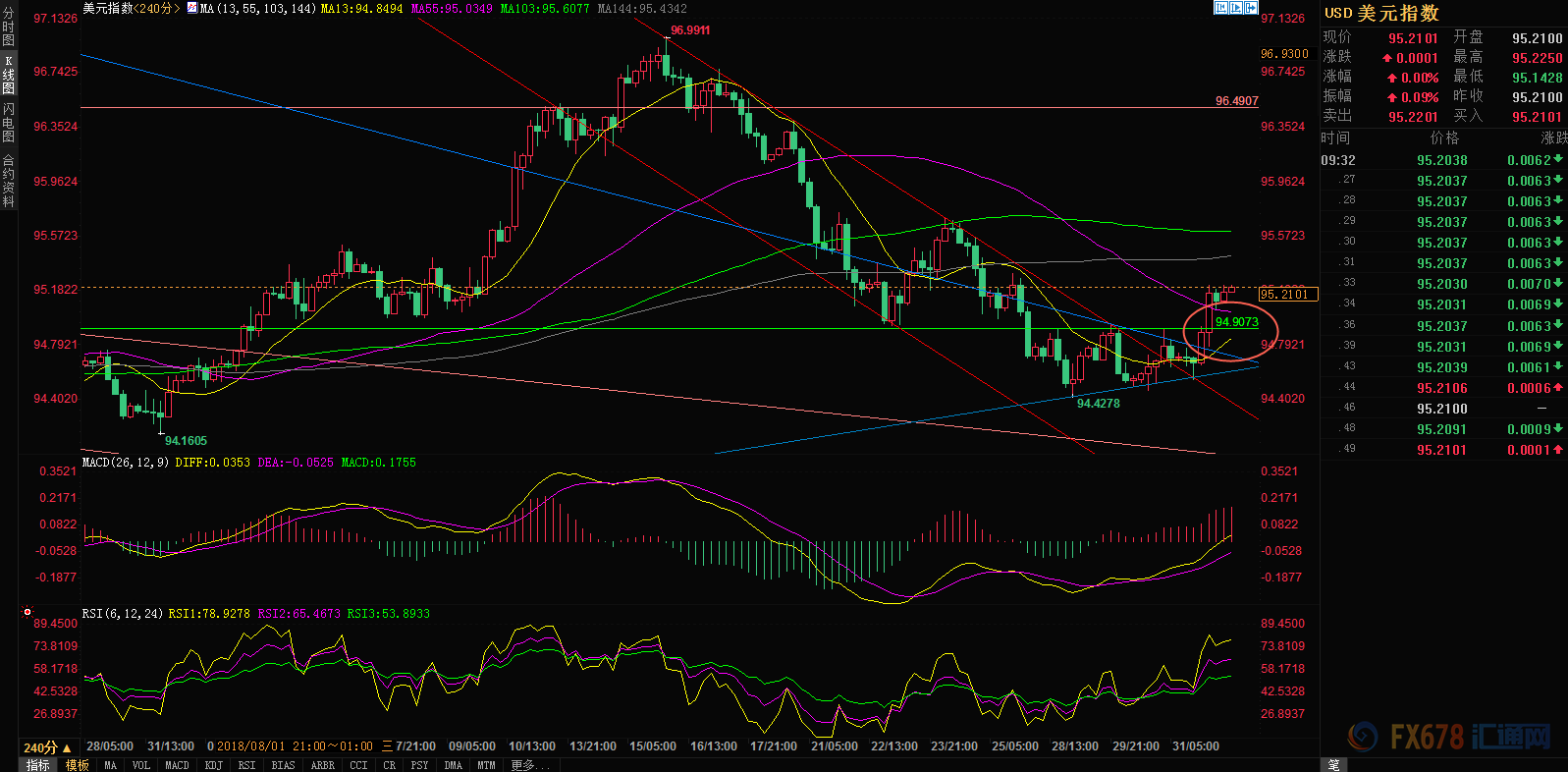Click the 时间 column header in tick list
The image size is (1568, 772).
point(1335,138)
